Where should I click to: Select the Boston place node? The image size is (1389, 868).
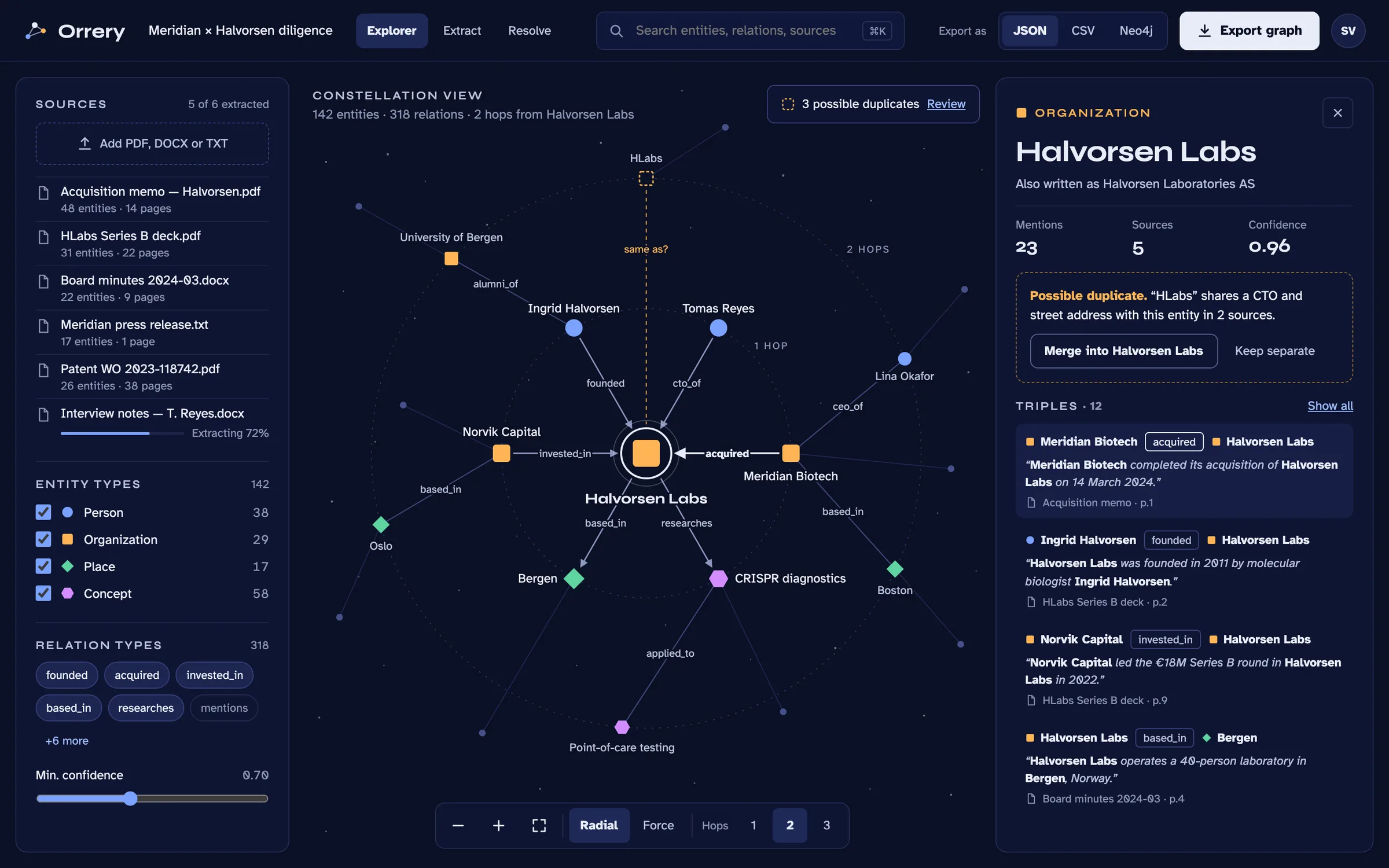(x=895, y=569)
